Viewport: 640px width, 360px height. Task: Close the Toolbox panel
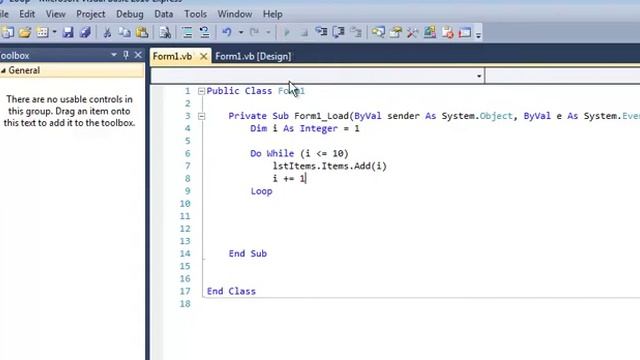pos(138,55)
